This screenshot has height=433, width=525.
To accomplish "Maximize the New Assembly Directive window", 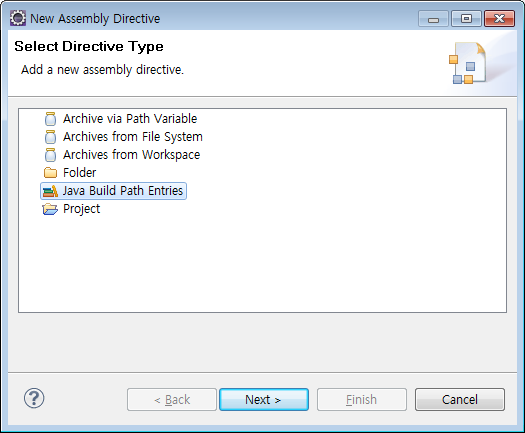I will click(x=466, y=18).
